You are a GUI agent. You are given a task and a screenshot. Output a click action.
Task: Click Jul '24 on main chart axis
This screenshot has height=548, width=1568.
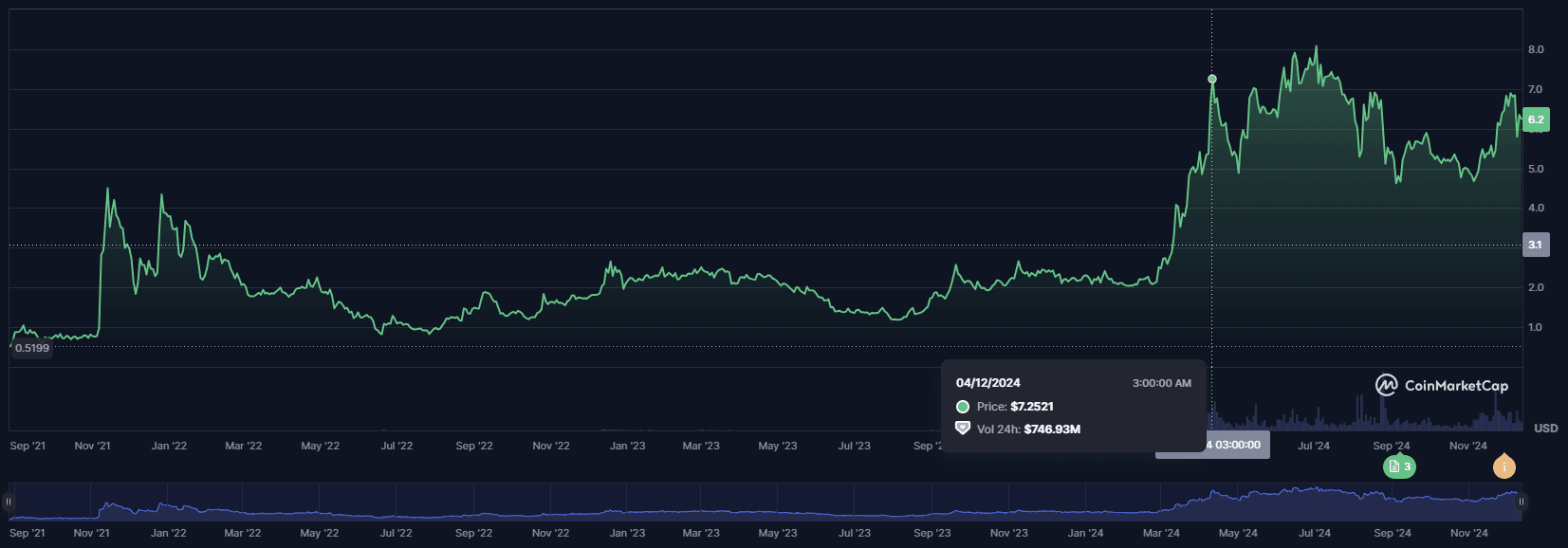tap(1314, 446)
